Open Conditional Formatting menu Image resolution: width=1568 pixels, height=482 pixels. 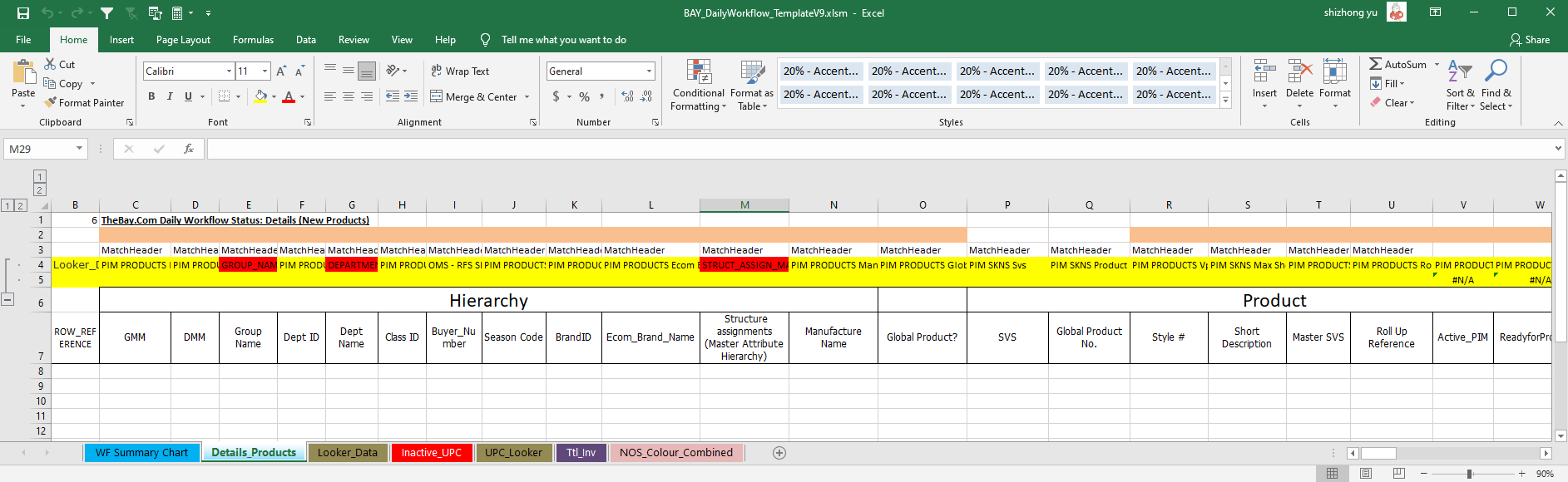(699, 85)
